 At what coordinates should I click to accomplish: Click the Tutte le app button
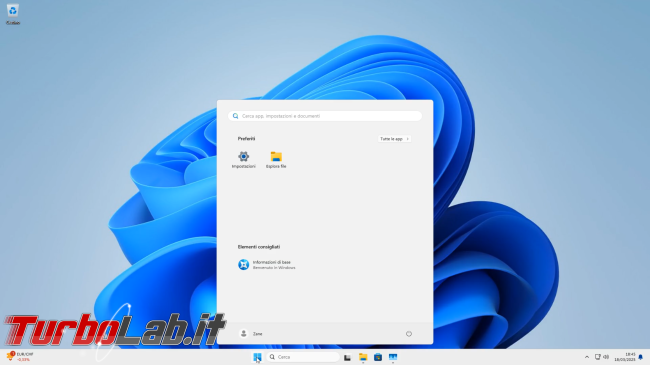394,139
